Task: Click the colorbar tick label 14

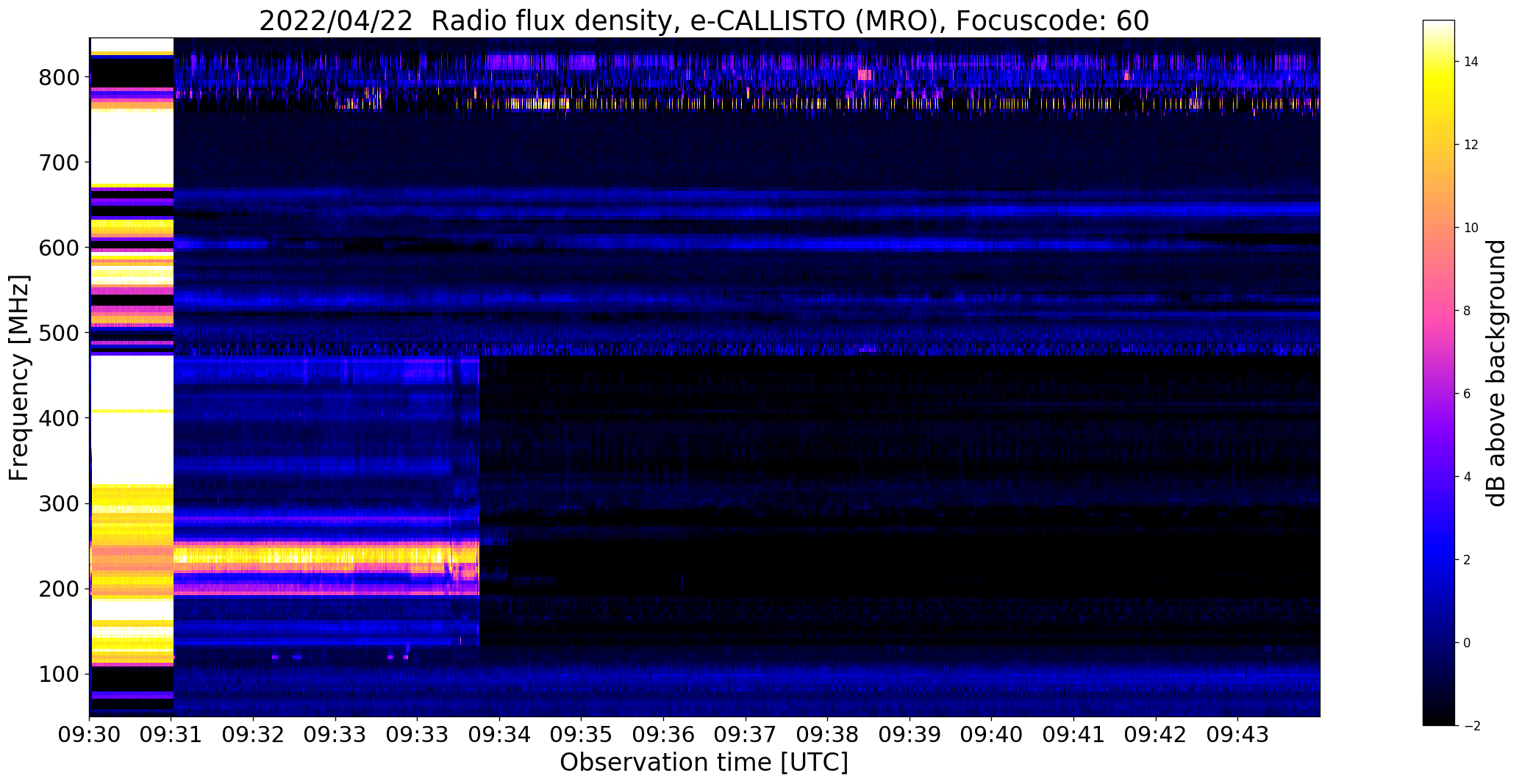Action: click(1471, 62)
